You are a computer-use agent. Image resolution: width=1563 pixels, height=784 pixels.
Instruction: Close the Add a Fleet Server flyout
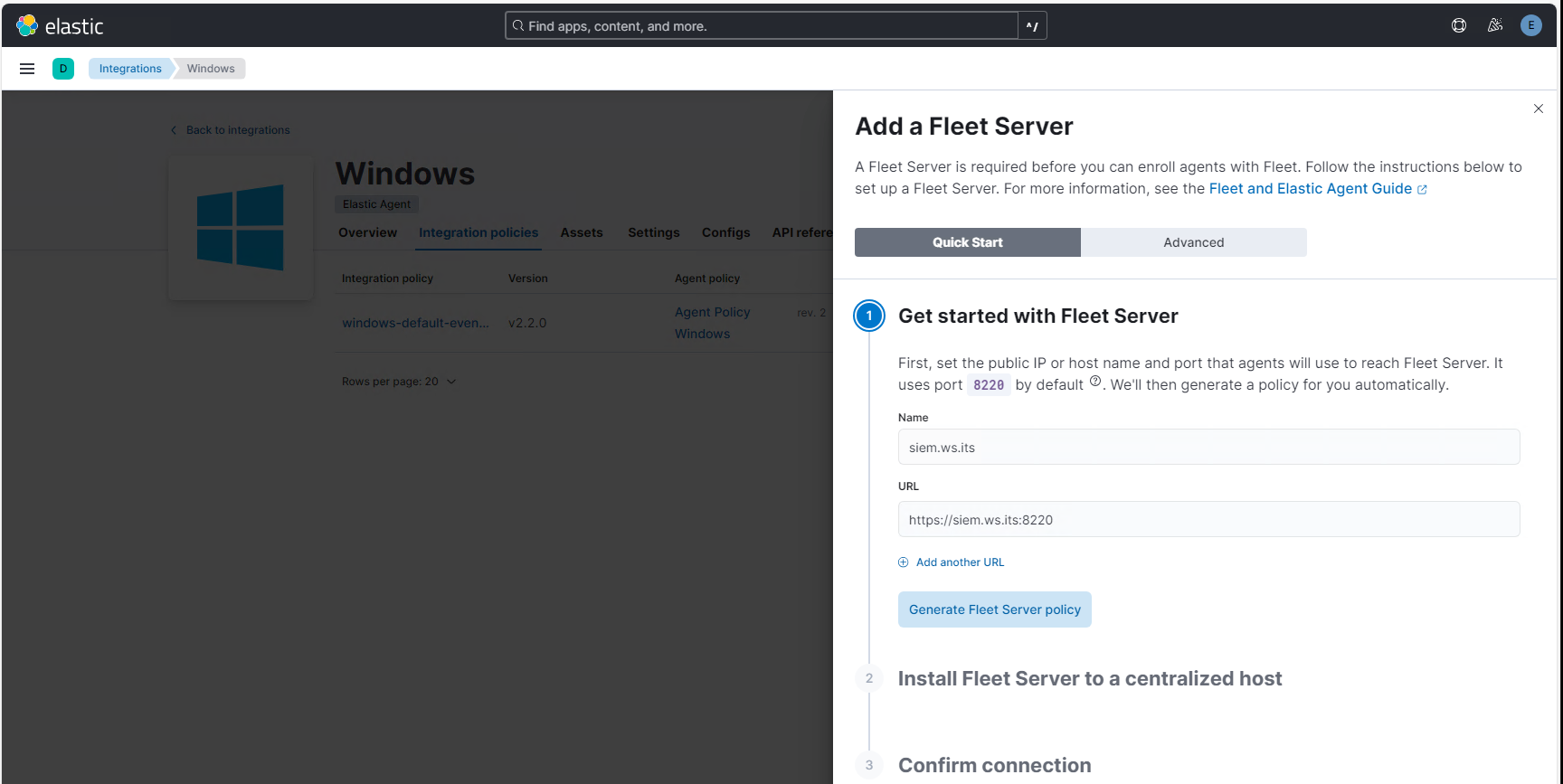pyautogui.click(x=1539, y=109)
